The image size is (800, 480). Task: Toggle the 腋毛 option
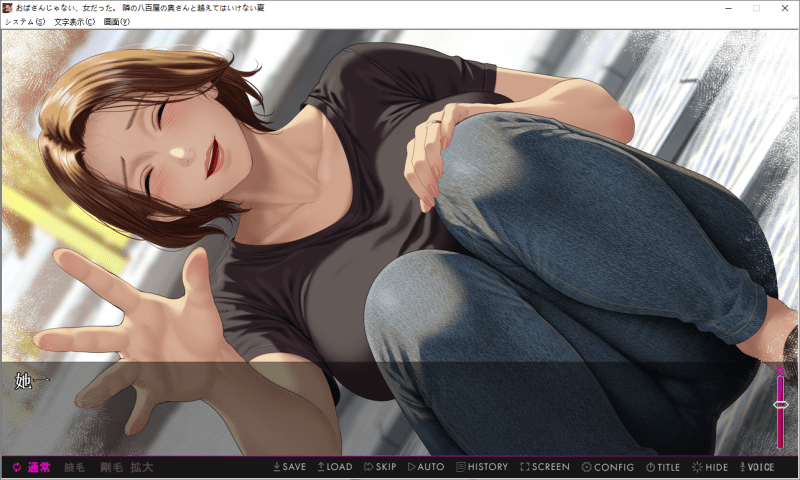[x=74, y=467]
